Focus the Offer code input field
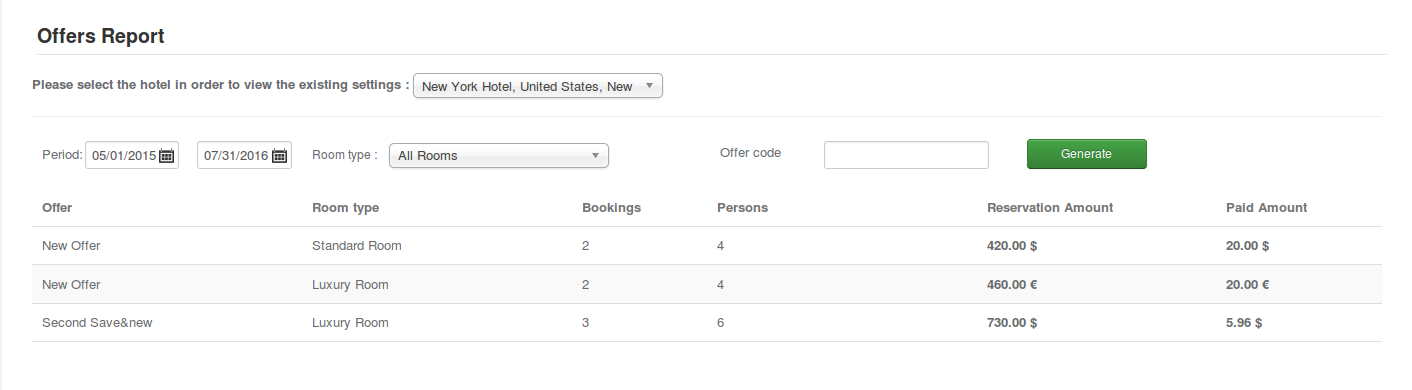The height and width of the screenshot is (390, 1412). click(906, 155)
